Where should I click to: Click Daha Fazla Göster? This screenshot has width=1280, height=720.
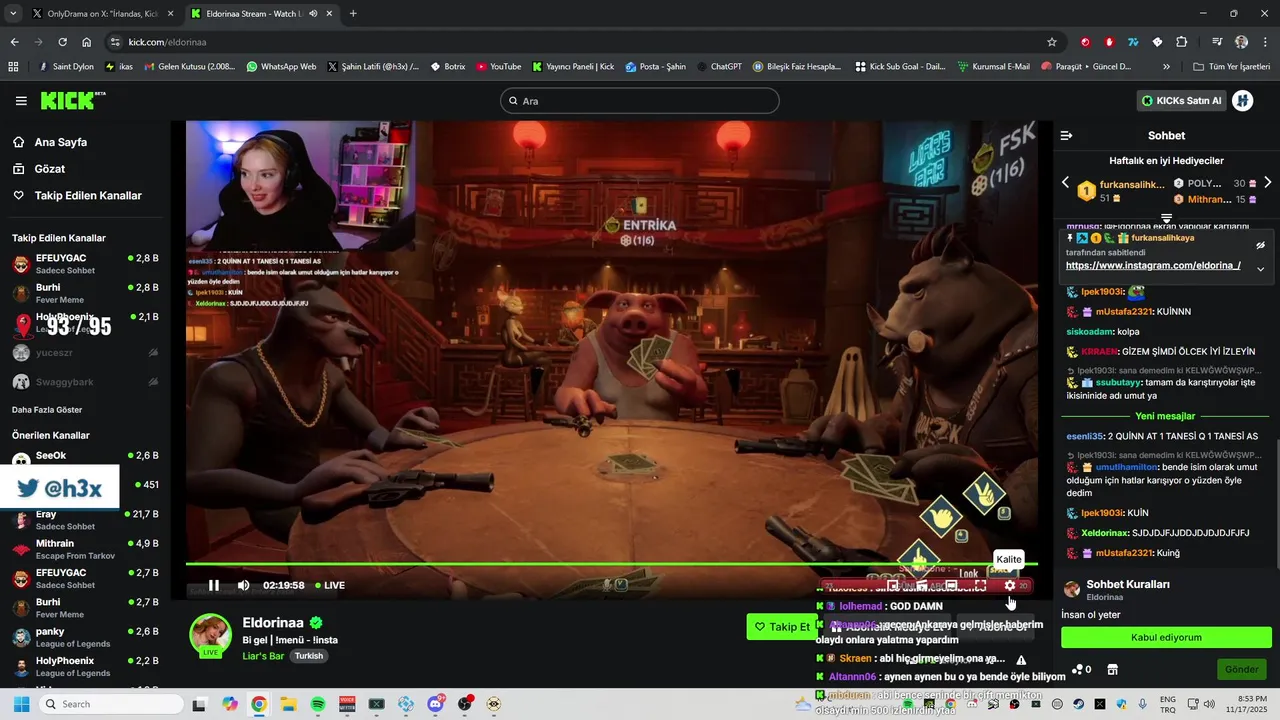[47, 410]
